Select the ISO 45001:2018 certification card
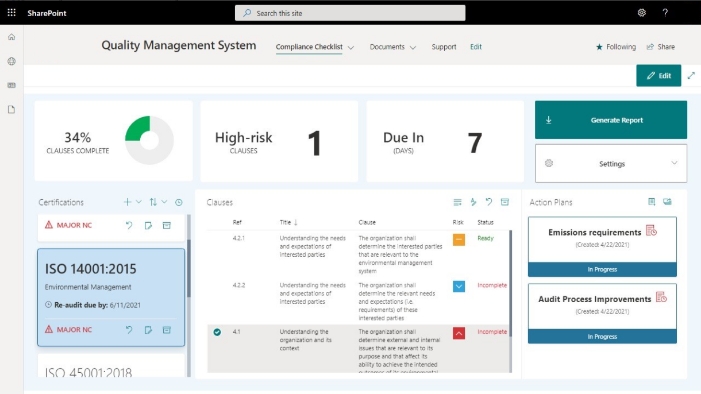 pyautogui.click(x=111, y=366)
